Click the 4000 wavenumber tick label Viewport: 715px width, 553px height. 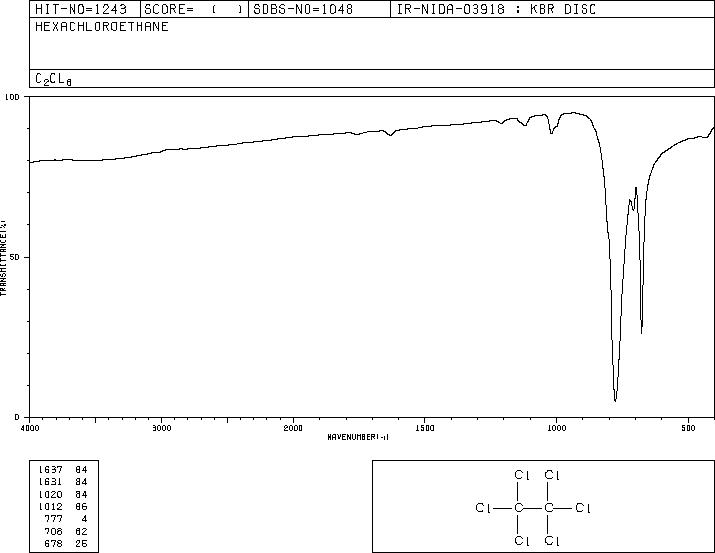(x=30, y=428)
